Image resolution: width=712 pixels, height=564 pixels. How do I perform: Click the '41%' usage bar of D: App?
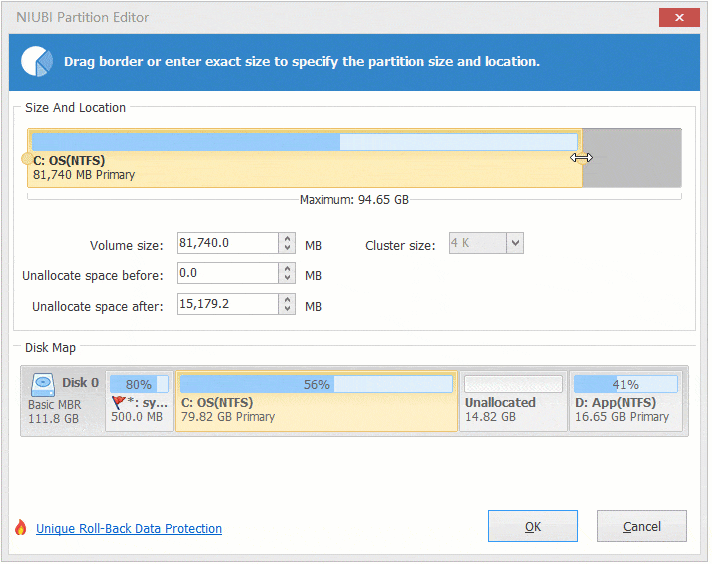[626, 385]
